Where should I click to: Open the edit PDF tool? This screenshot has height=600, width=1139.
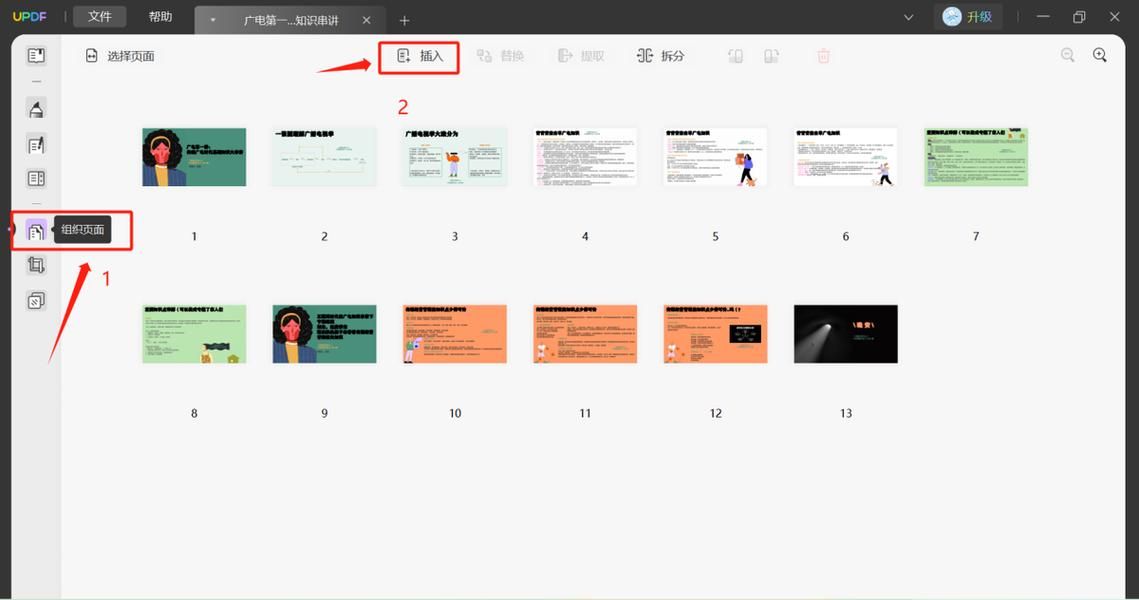(36, 145)
